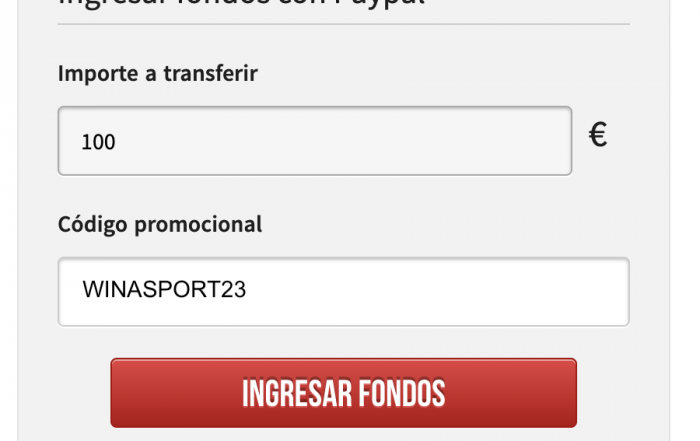Place cursor on WINASPORT23 promo text
This screenshot has height=441, width=700.
tap(164, 289)
